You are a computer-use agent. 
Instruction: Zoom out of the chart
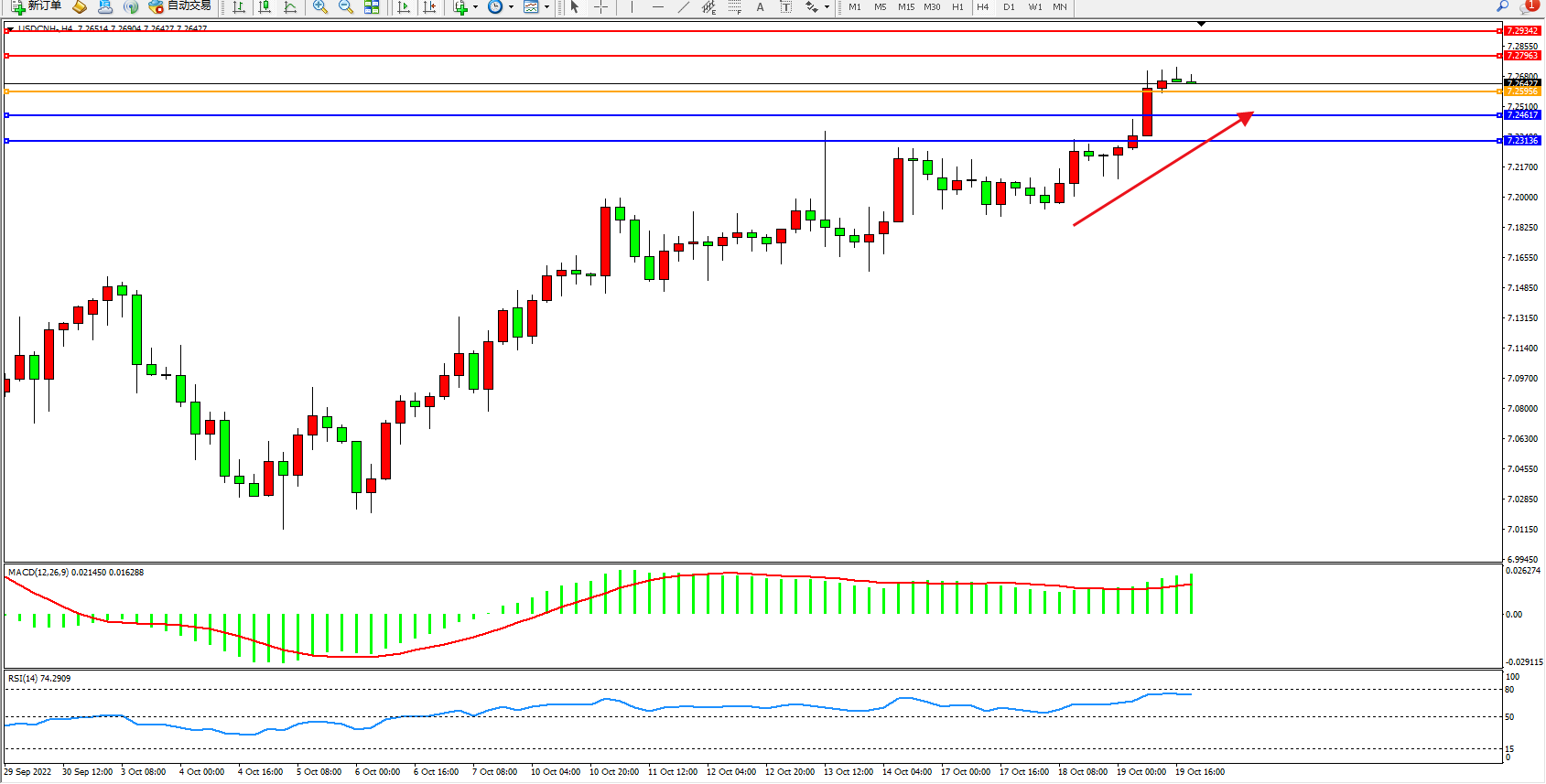(345, 7)
